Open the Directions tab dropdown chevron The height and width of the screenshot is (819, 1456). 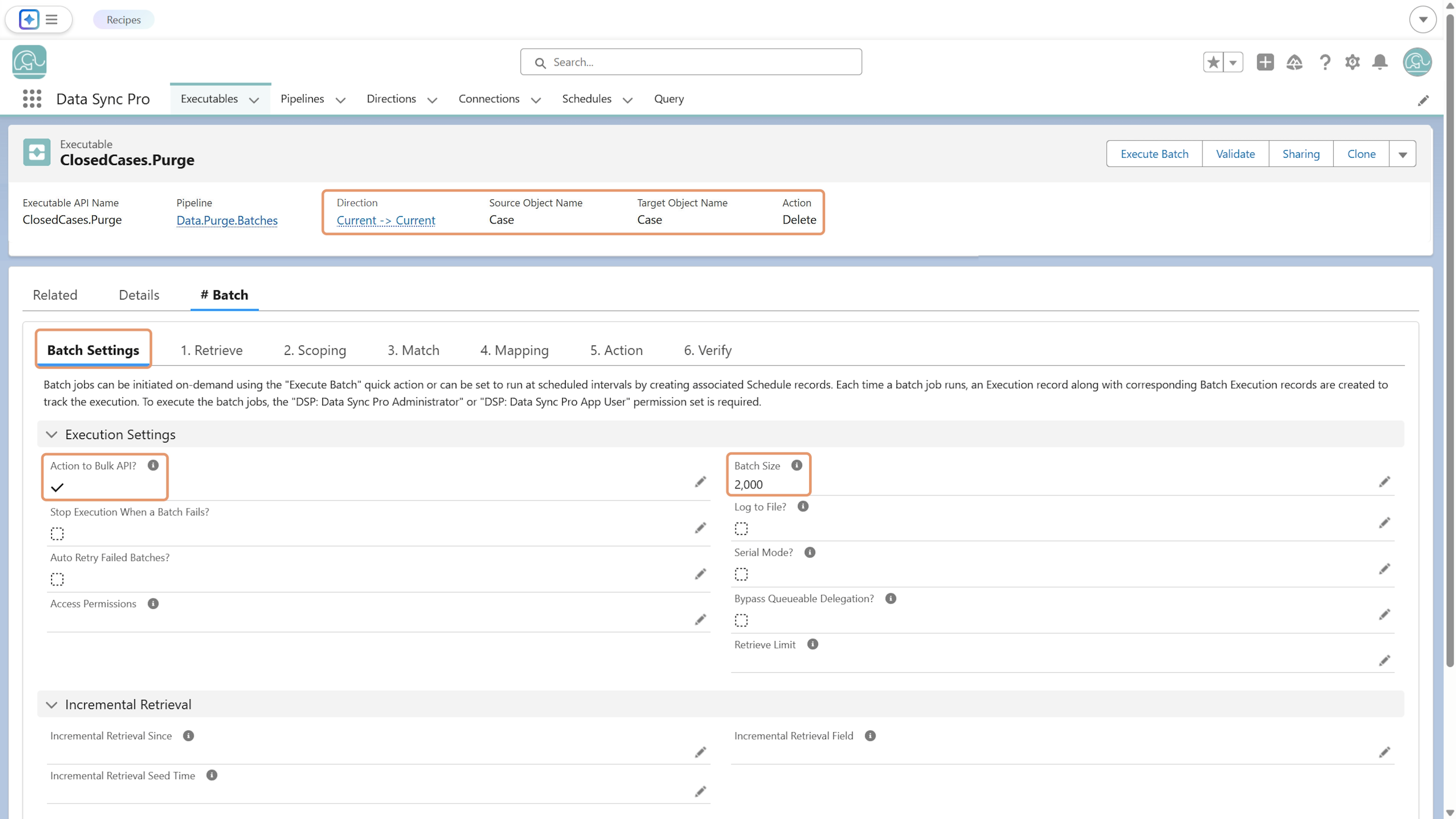[x=432, y=100]
